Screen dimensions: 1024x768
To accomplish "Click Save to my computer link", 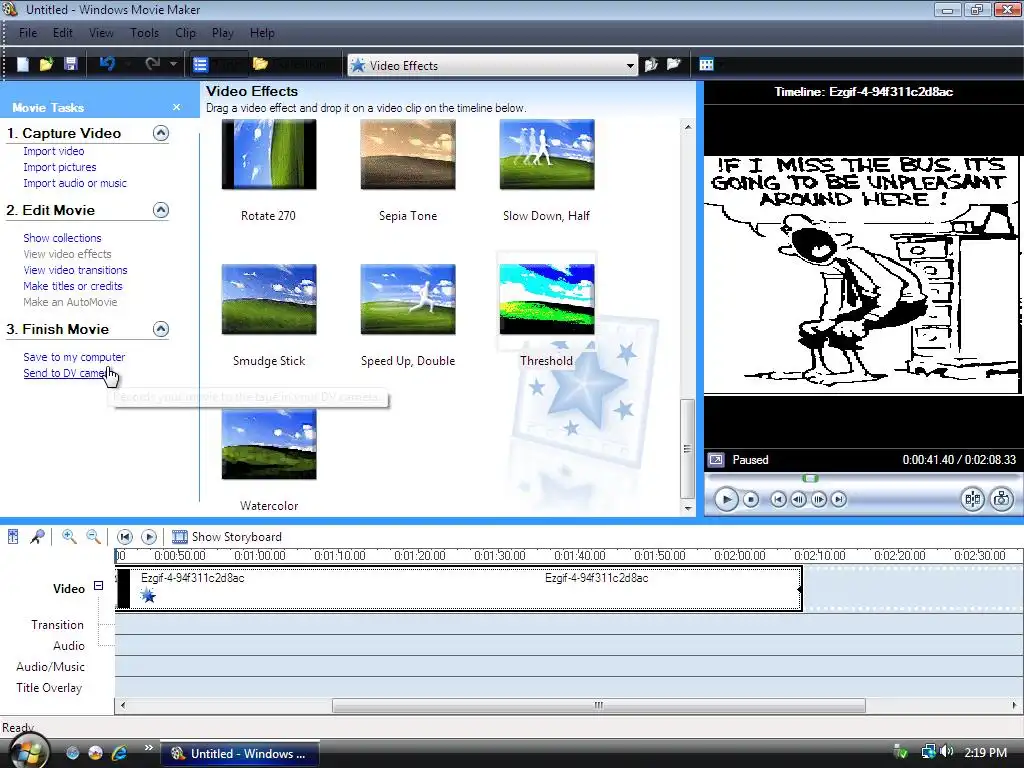I will [74, 357].
